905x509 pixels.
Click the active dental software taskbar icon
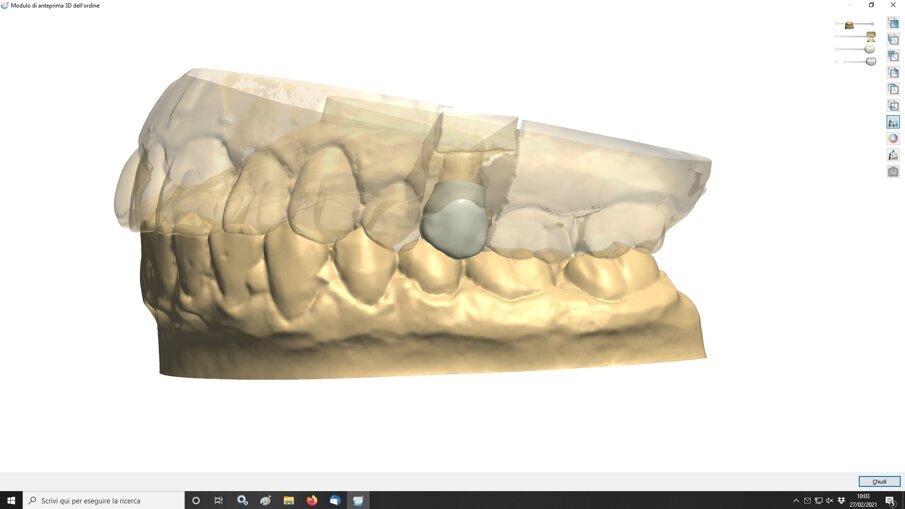tap(358, 500)
